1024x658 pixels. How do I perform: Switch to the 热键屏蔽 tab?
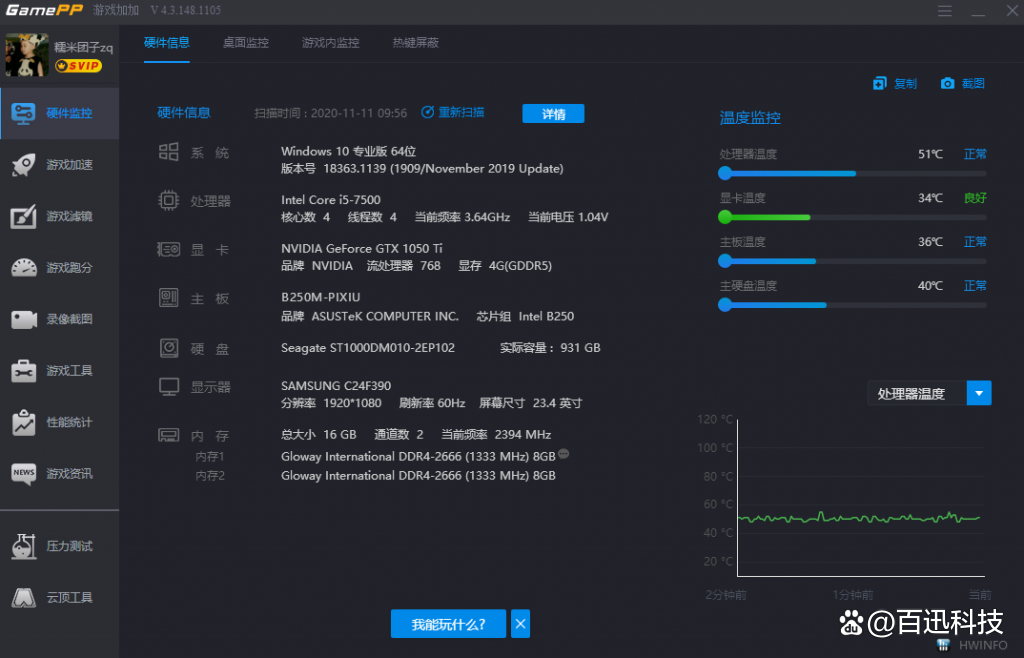(x=415, y=43)
